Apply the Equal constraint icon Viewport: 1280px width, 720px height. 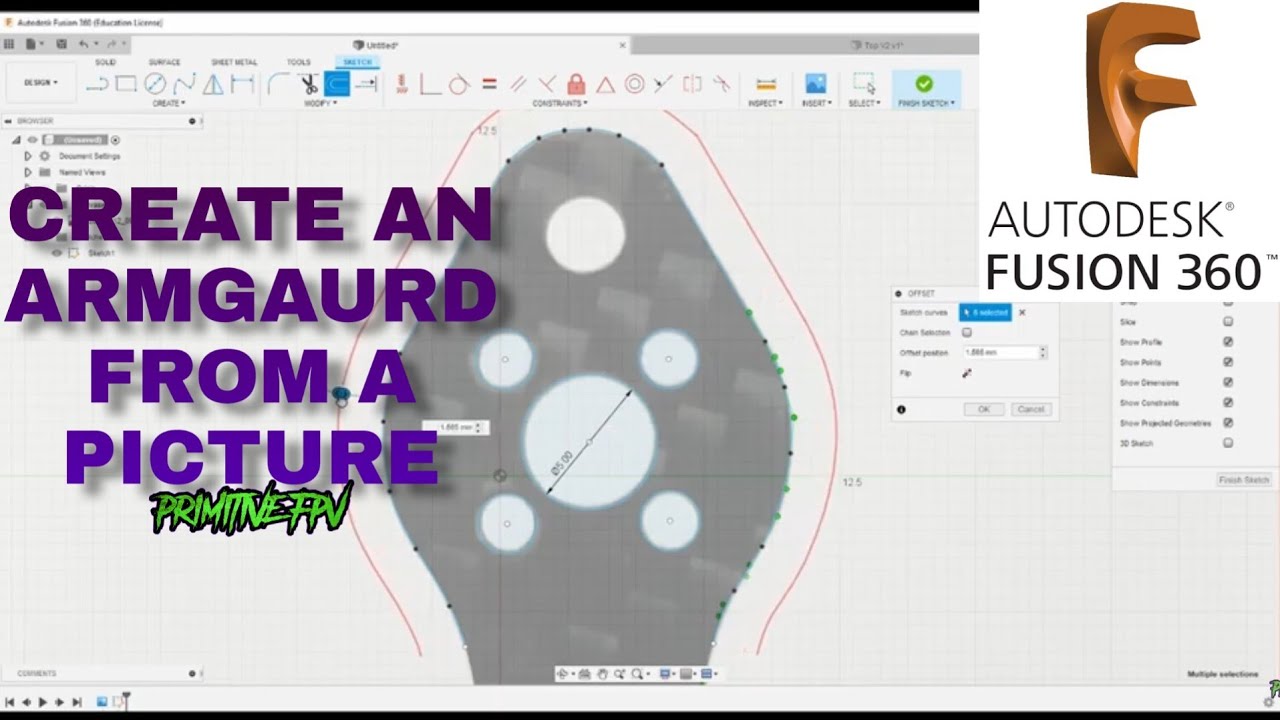489,85
